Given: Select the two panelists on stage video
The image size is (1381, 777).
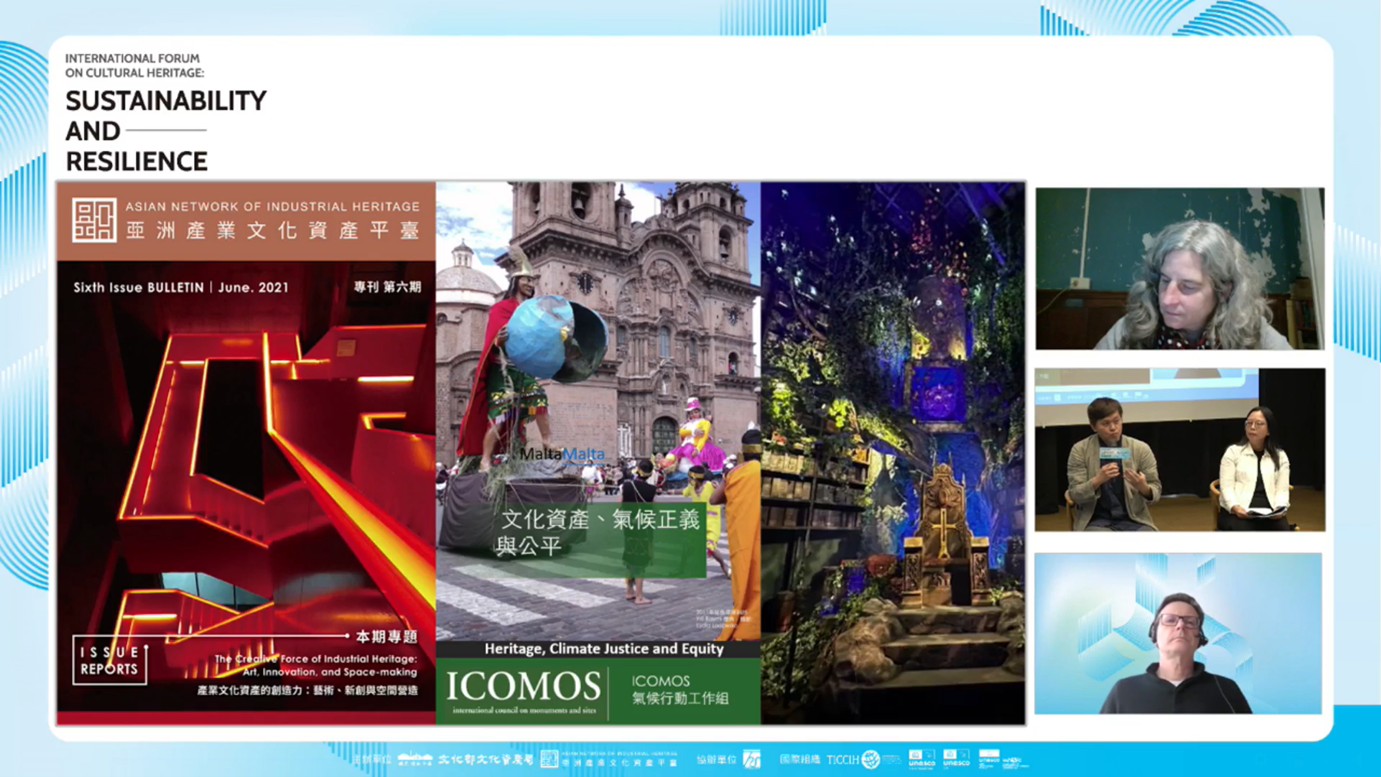Looking at the screenshot, I should pyautogui.click(x=1179, y=449).
